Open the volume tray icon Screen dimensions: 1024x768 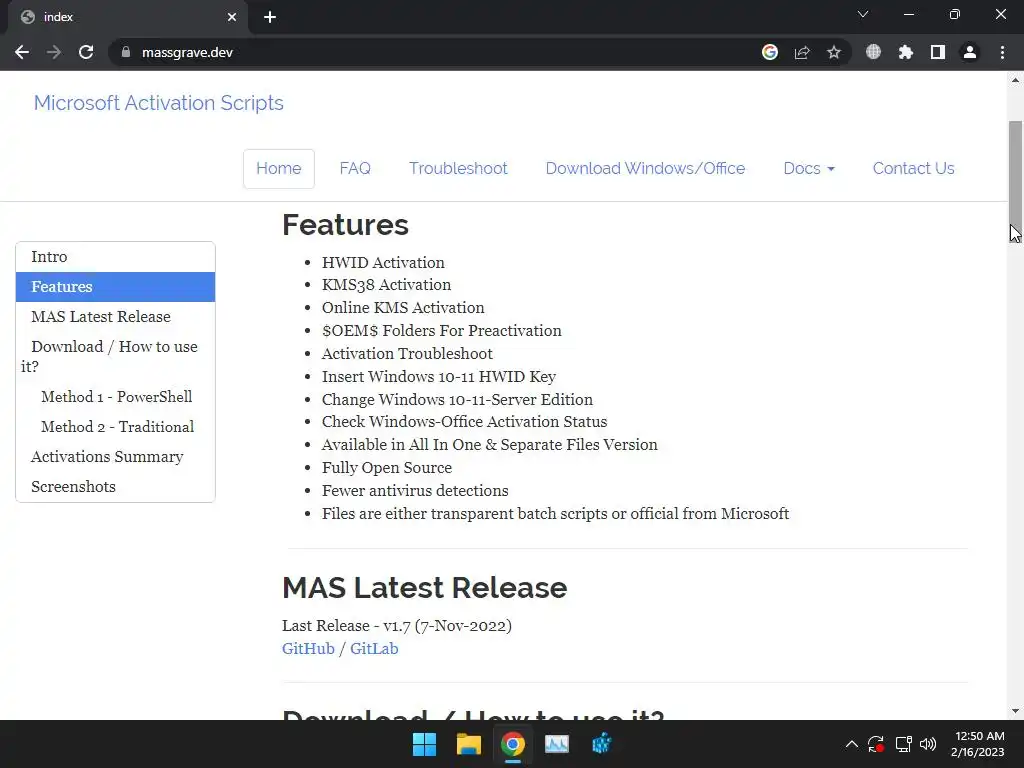928,744
